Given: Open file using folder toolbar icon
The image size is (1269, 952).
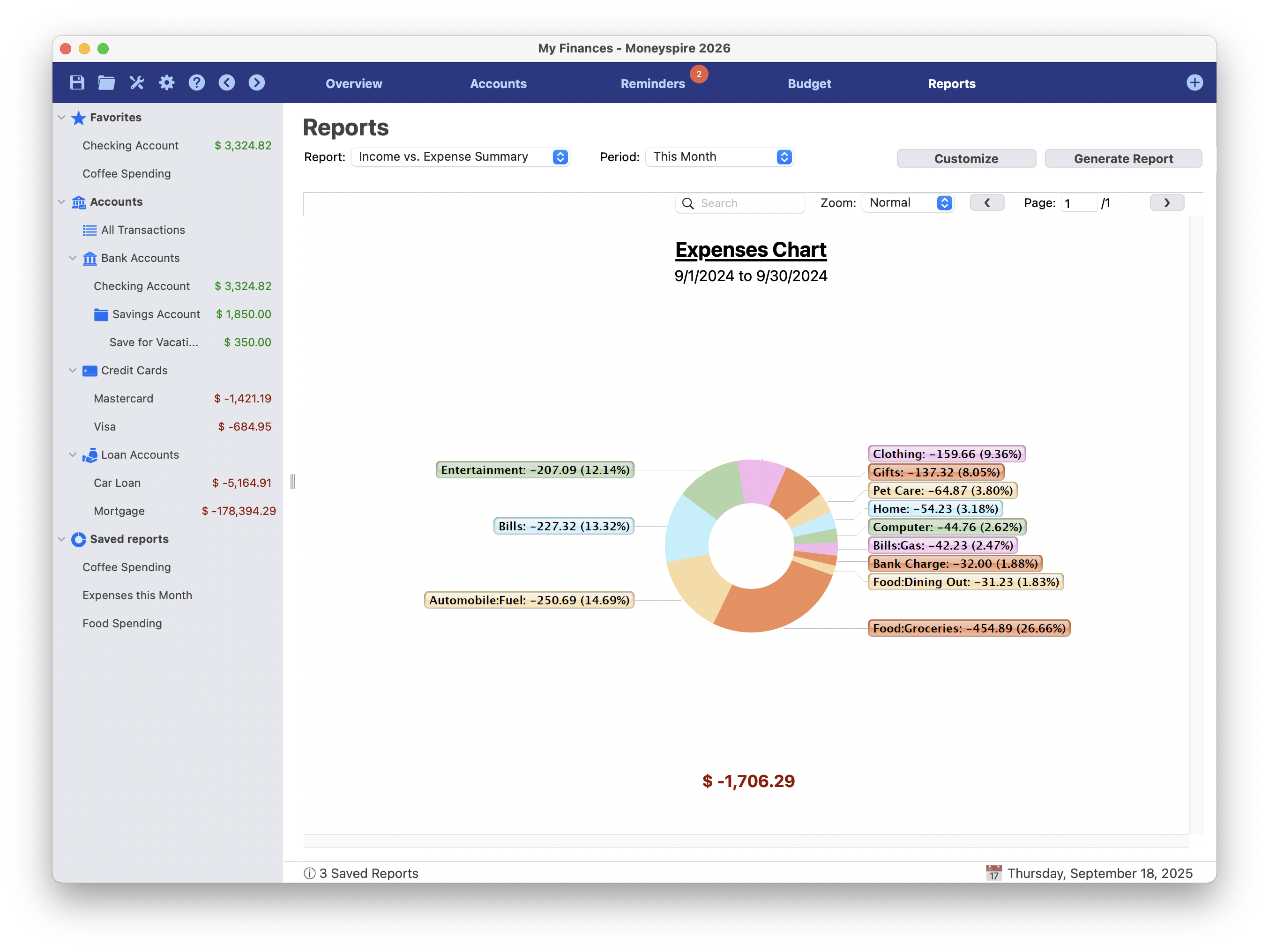Looking at the screenshot, I should tap(107, 82).
